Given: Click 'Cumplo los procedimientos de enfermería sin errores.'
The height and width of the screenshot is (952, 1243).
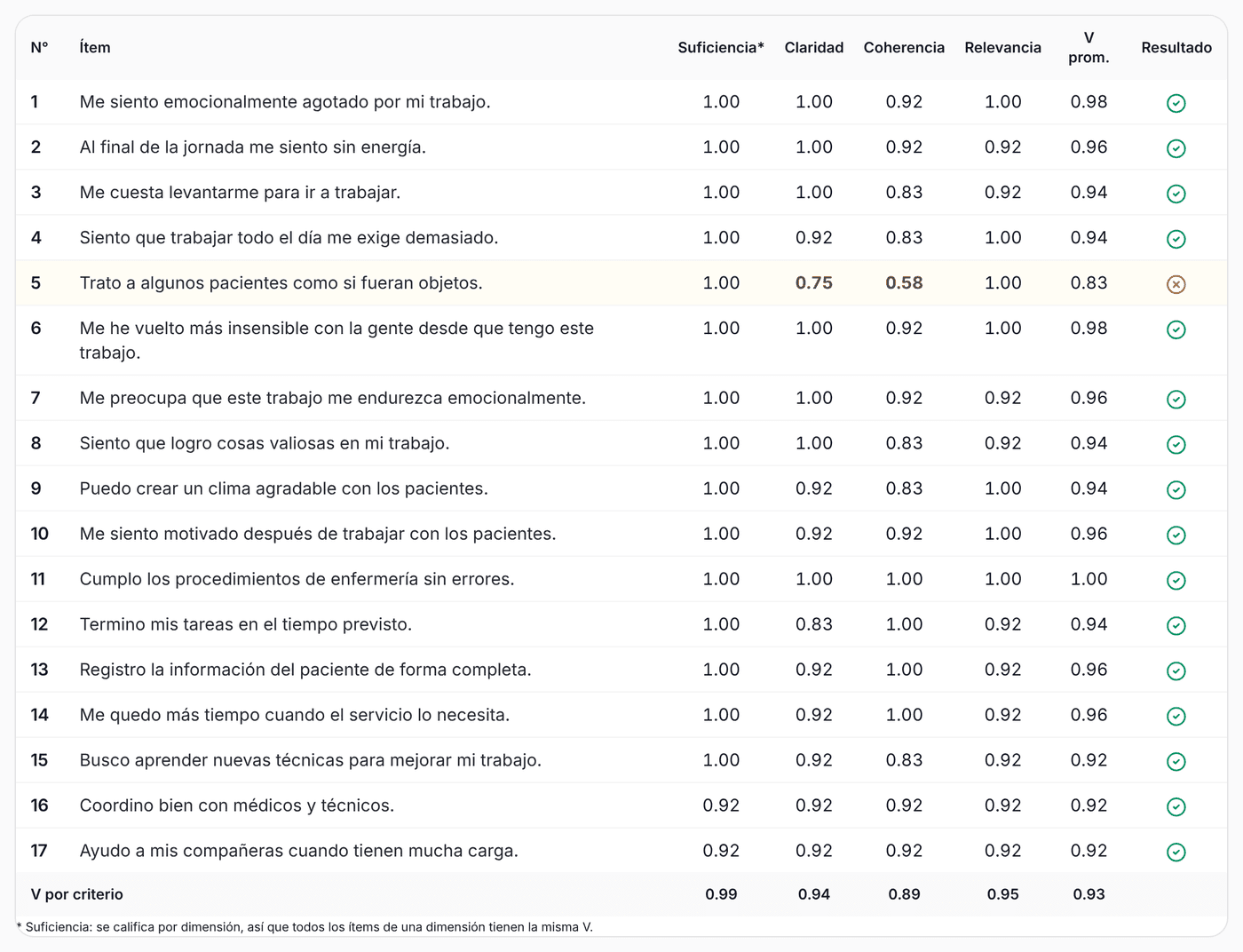Looking at the screenshot, I should (297, 579).
